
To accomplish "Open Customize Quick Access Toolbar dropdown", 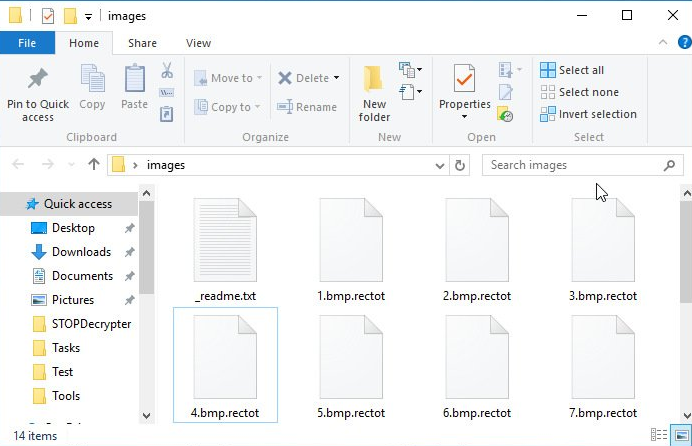I will pos(89,16).
